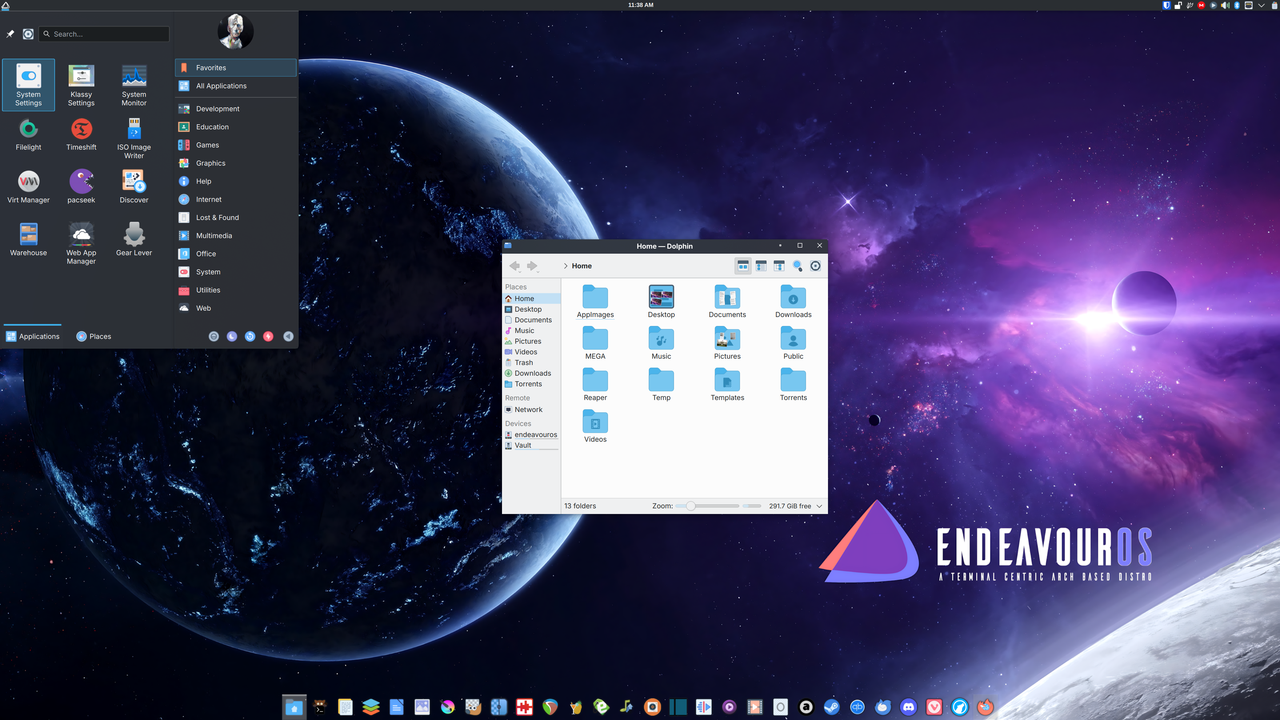Launch Gear Lever app

point(134,241)
